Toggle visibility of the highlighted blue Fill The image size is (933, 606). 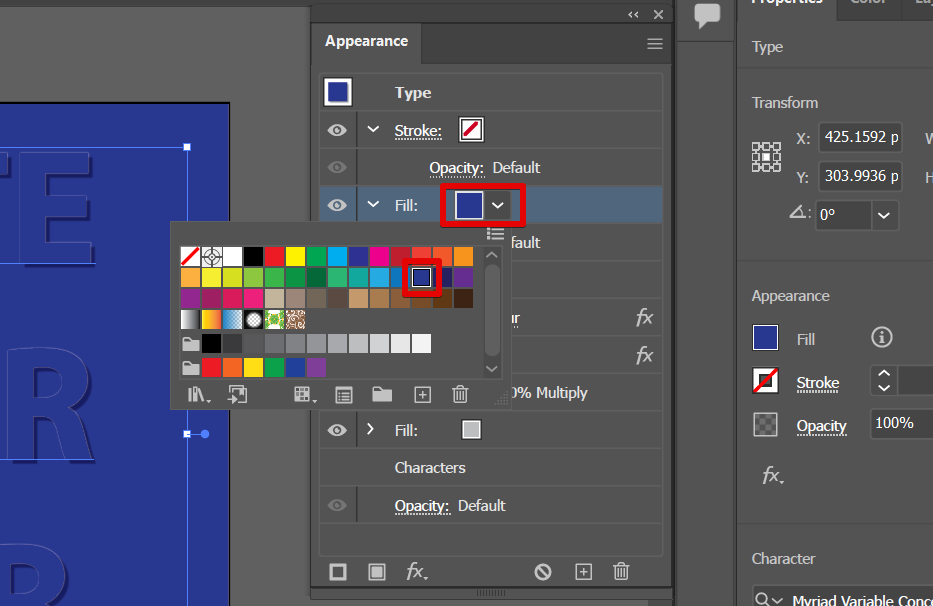click(x=338, y=205)
